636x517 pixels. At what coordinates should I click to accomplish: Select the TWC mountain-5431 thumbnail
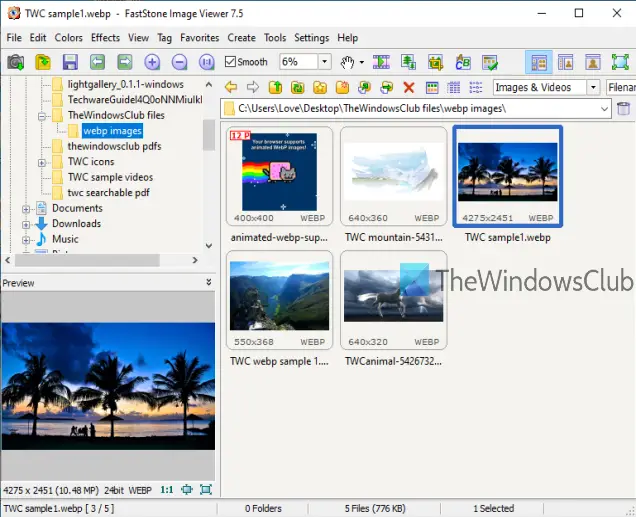tap(393, 176)
